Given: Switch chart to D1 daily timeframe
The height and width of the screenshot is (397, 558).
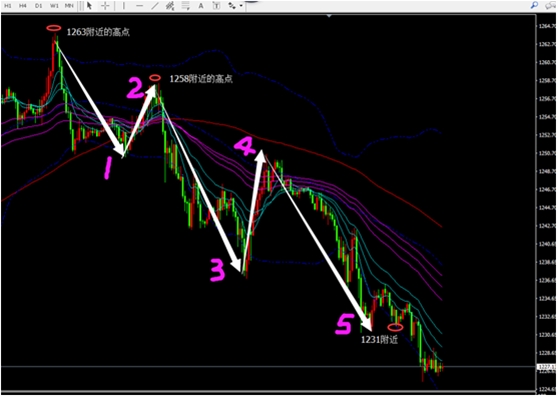Looking at the screenshot, I should tap(39, 6).
